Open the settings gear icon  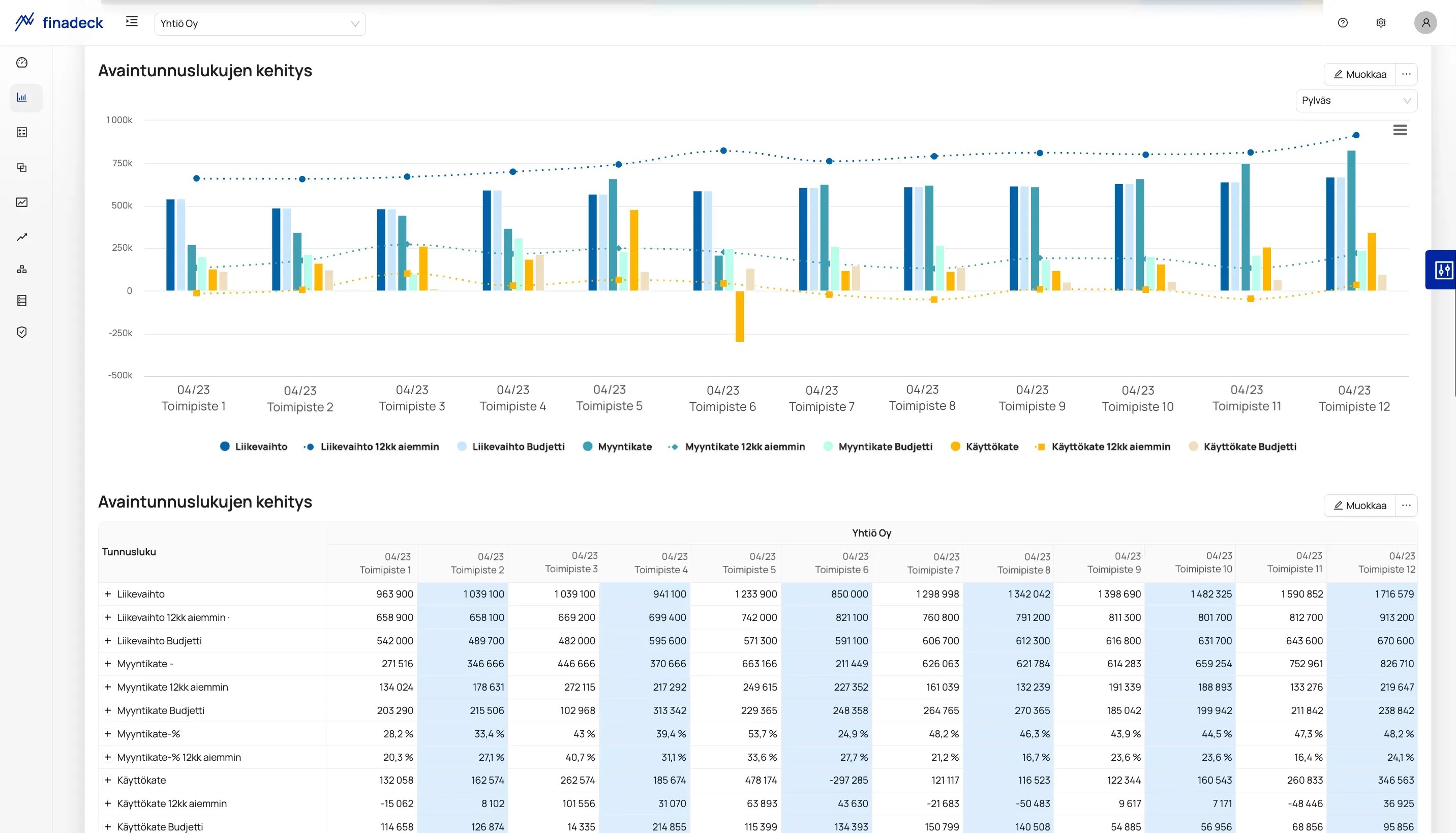(1381, 23)
